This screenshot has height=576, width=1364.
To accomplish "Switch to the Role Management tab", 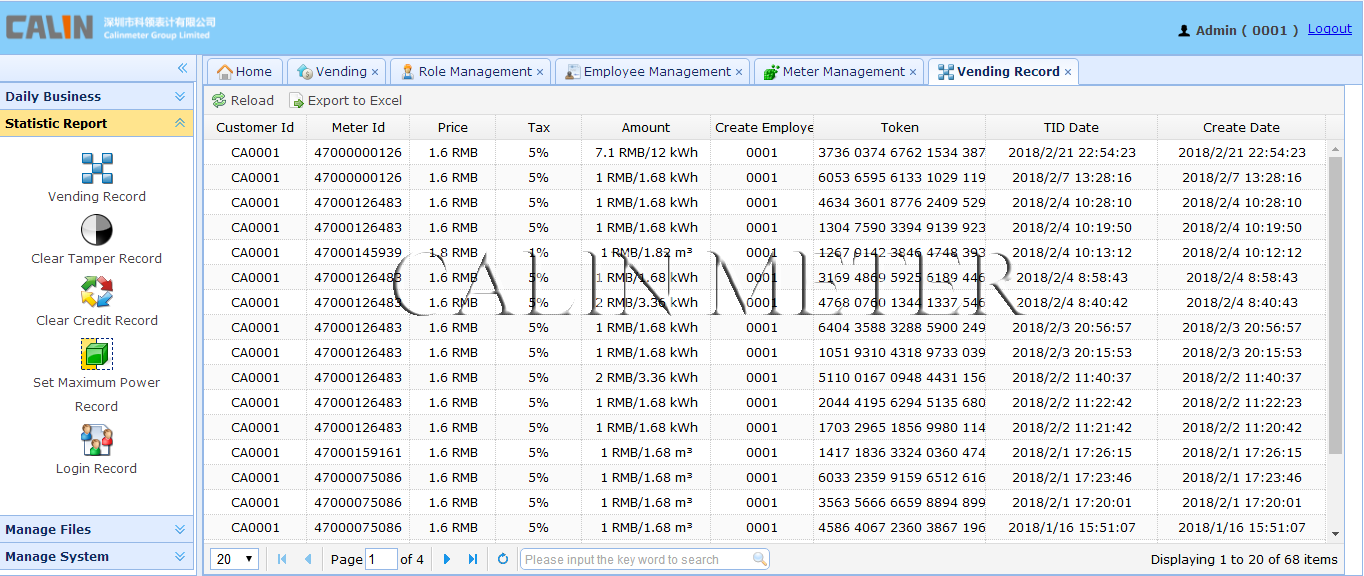I will [x=474, y=72].
